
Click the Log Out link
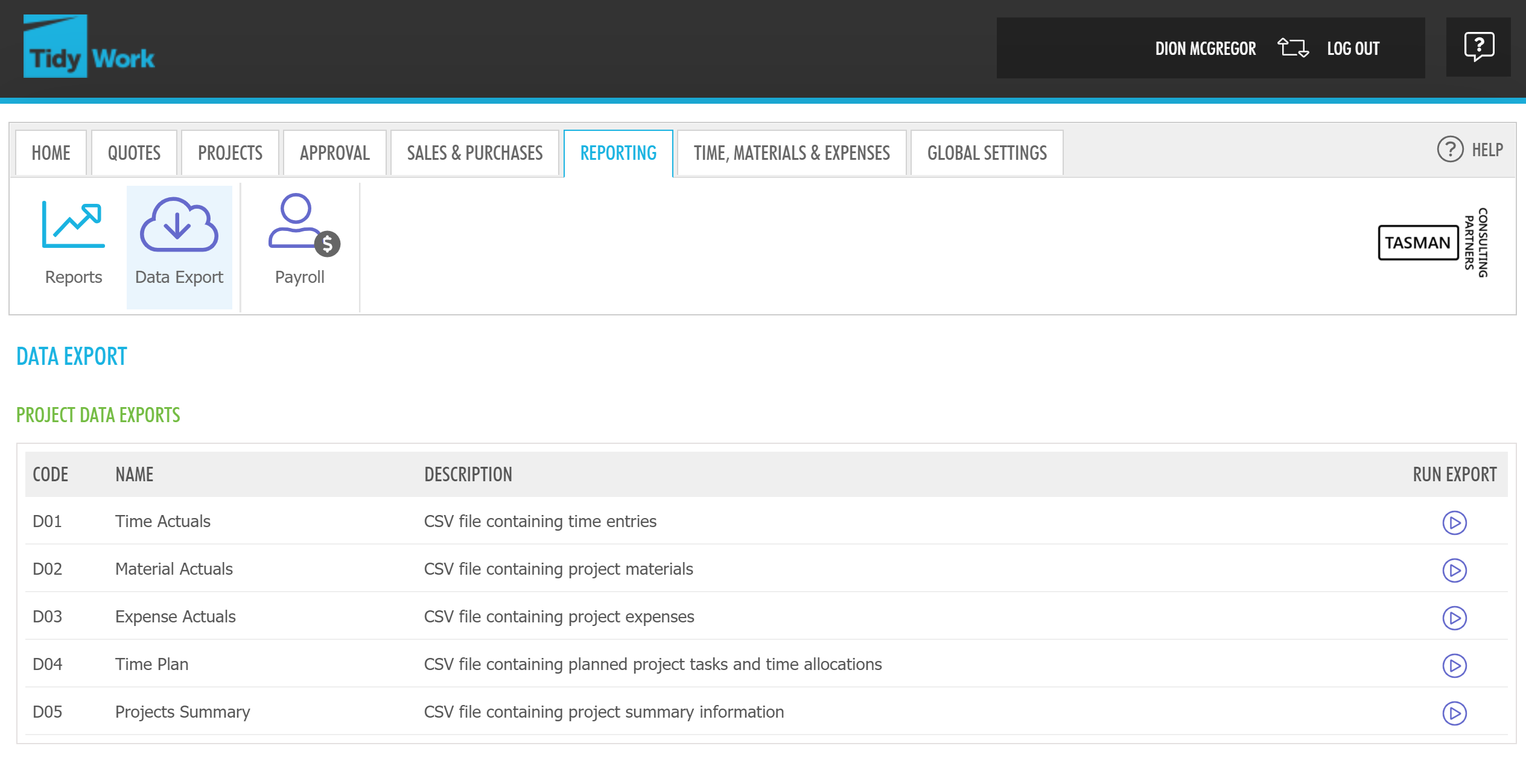(x=1353, y=48)
